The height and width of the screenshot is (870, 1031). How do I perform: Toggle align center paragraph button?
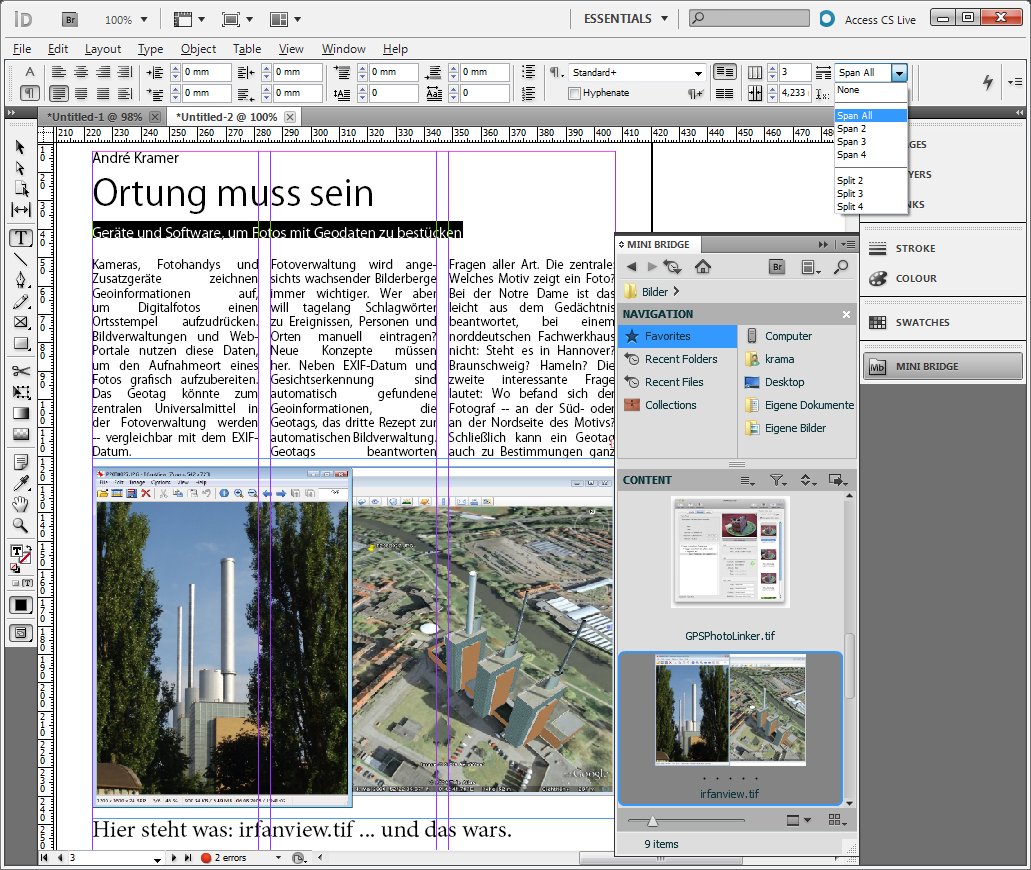click(x=80, y=72)
